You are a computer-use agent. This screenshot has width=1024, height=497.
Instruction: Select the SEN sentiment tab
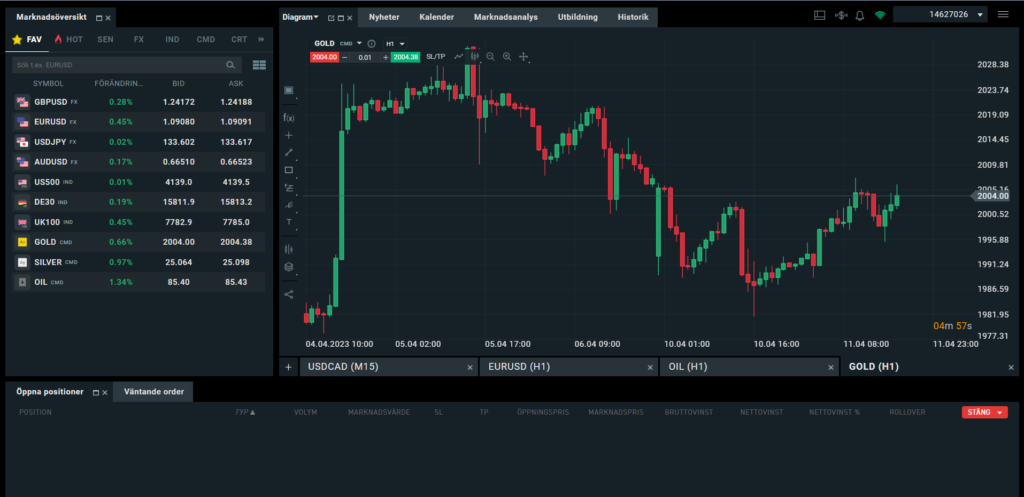click(105, 39)
